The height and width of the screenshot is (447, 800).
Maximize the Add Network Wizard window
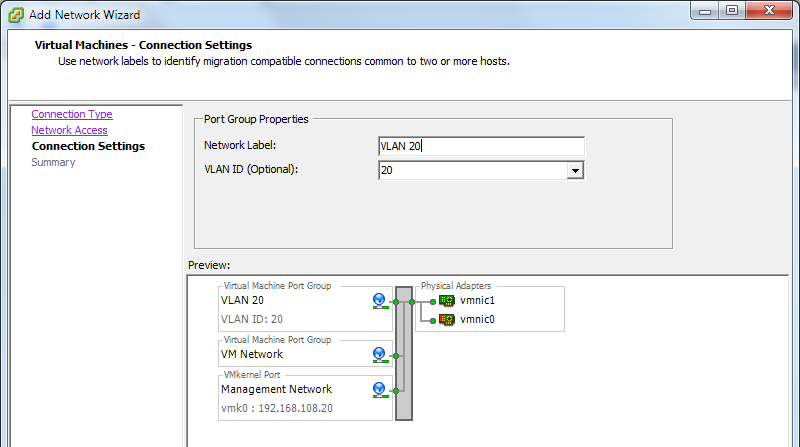tap(732, 10)
